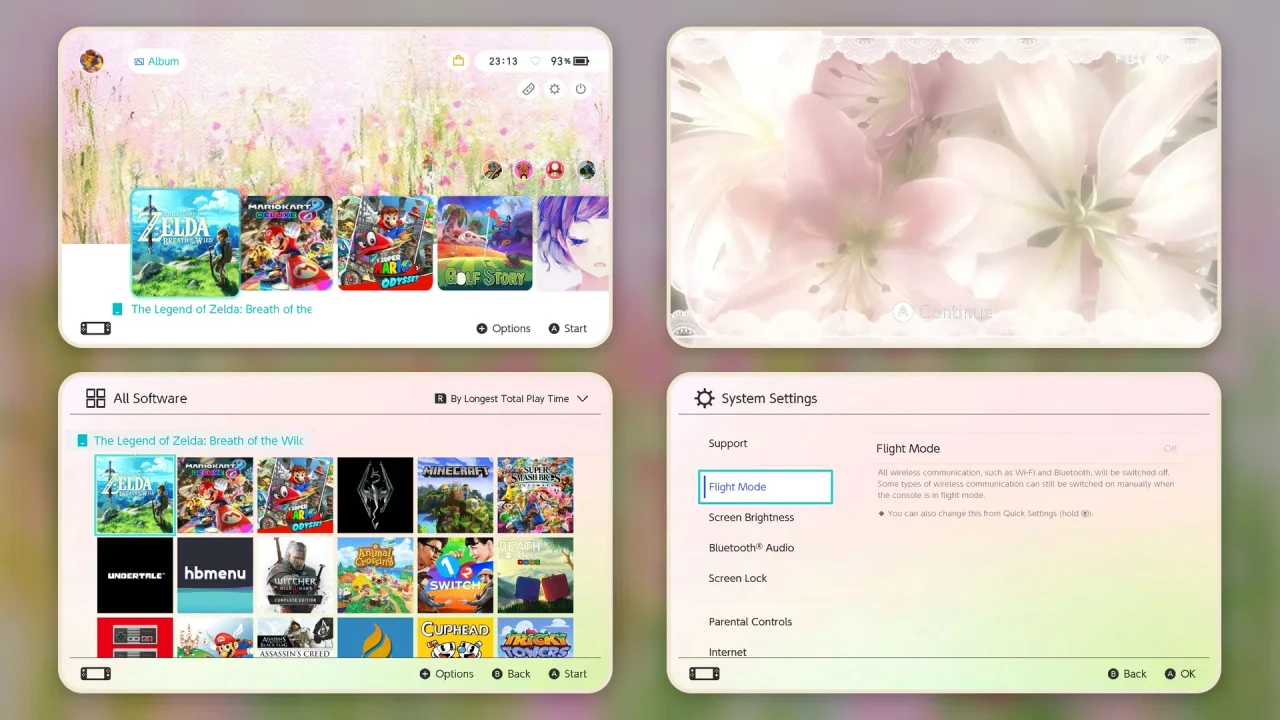Select the pink-faced small user avatar
The image size is (1280, 720).
point(524,170)
